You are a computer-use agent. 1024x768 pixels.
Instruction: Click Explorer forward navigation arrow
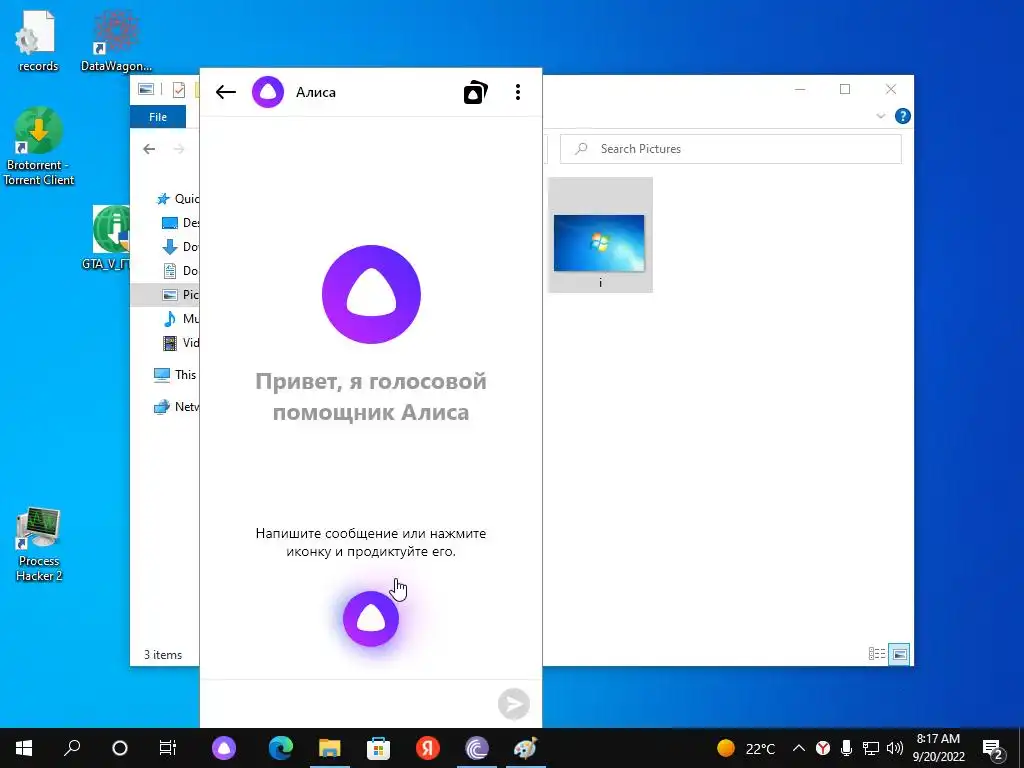click(x=179, y=149)
